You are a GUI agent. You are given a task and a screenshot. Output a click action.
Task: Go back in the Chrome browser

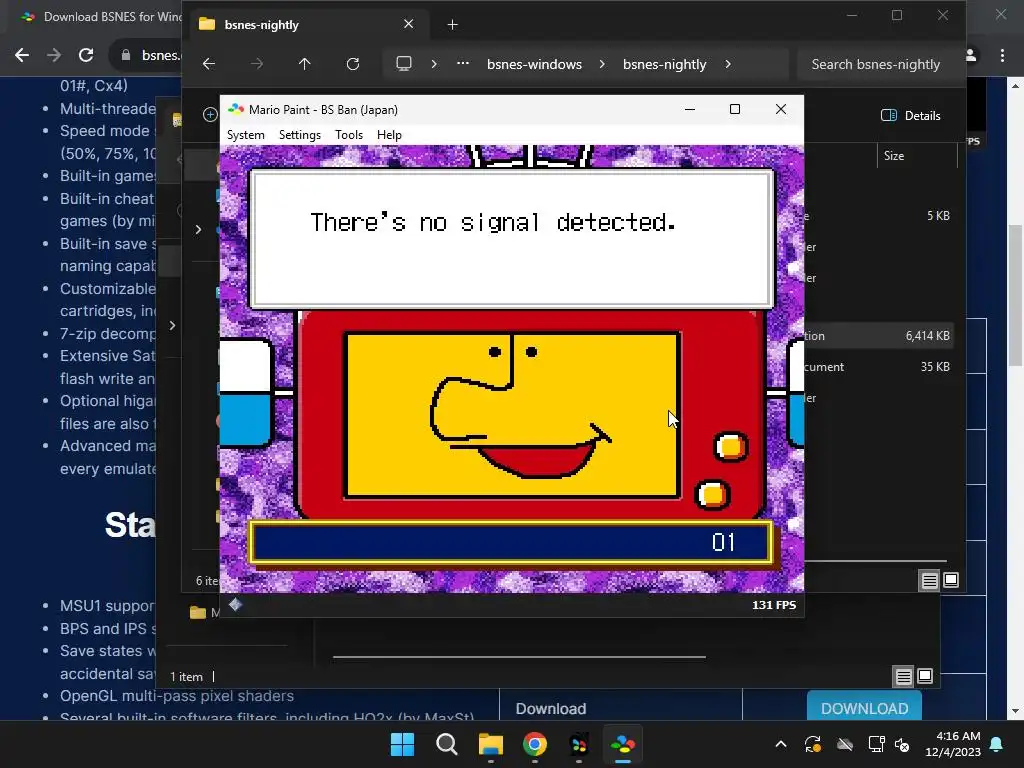pyautogui.click(x=22, y=56)
